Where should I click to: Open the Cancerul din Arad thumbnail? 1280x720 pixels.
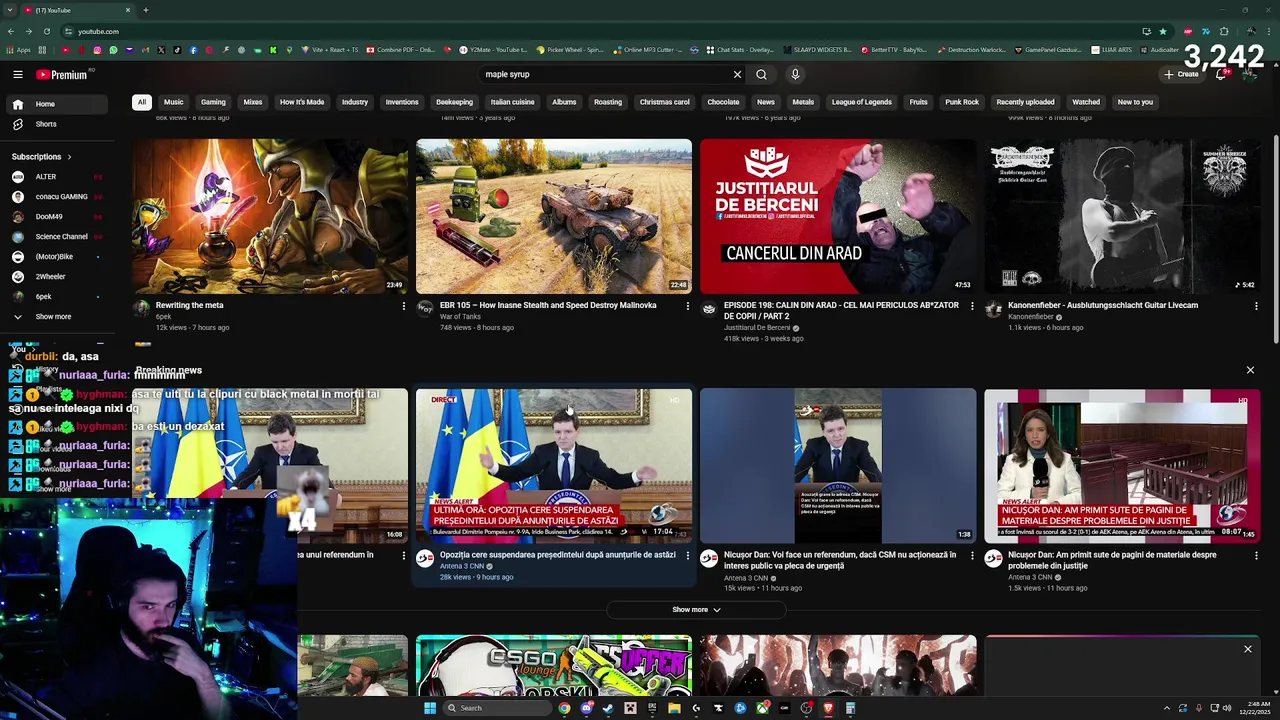(x=838, y=216)
